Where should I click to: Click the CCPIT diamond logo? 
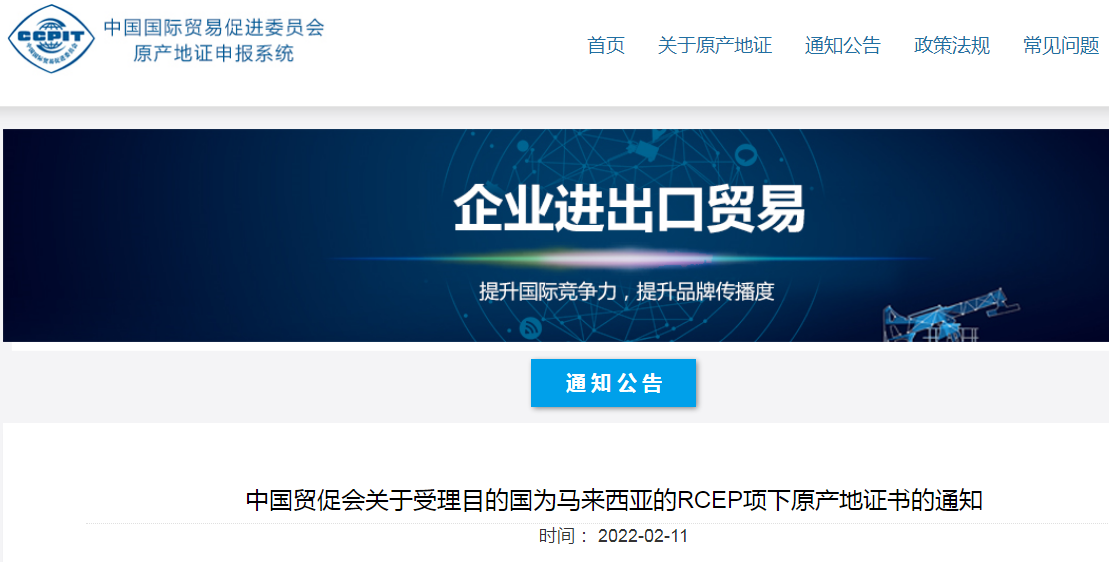51,38
